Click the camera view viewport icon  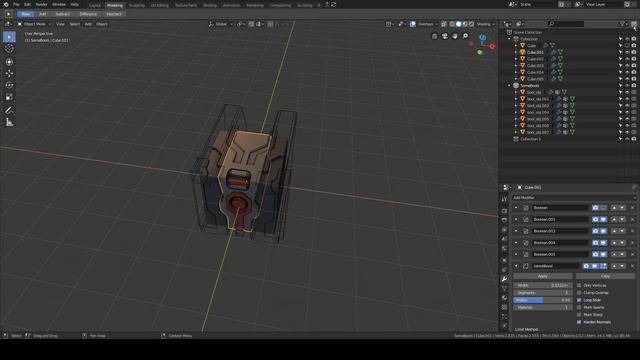(x=445, y=36)
